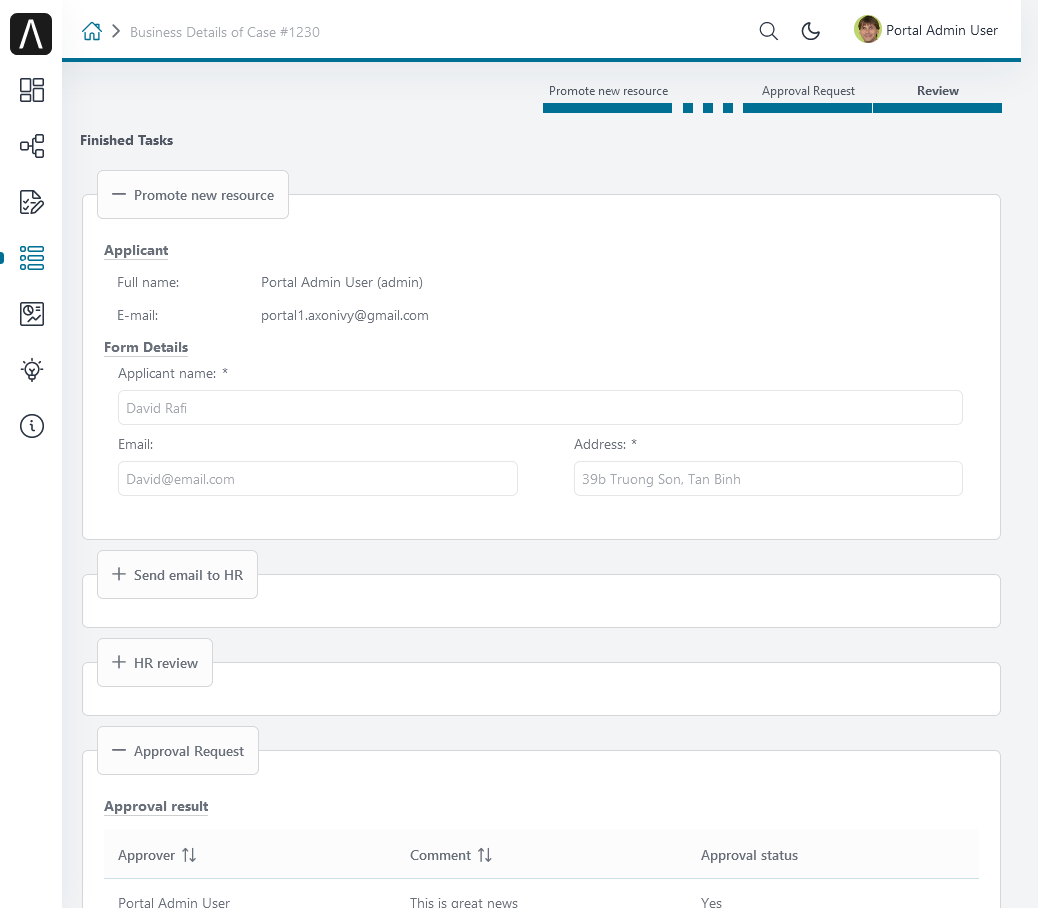Click the Approval result heading
This screenshot has width=1038, height=908.
[x=156, y=806]
